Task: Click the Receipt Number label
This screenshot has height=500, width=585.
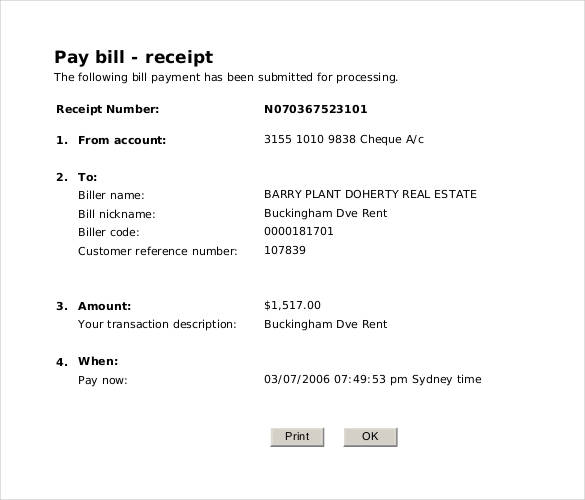Action: click(107, 109)
